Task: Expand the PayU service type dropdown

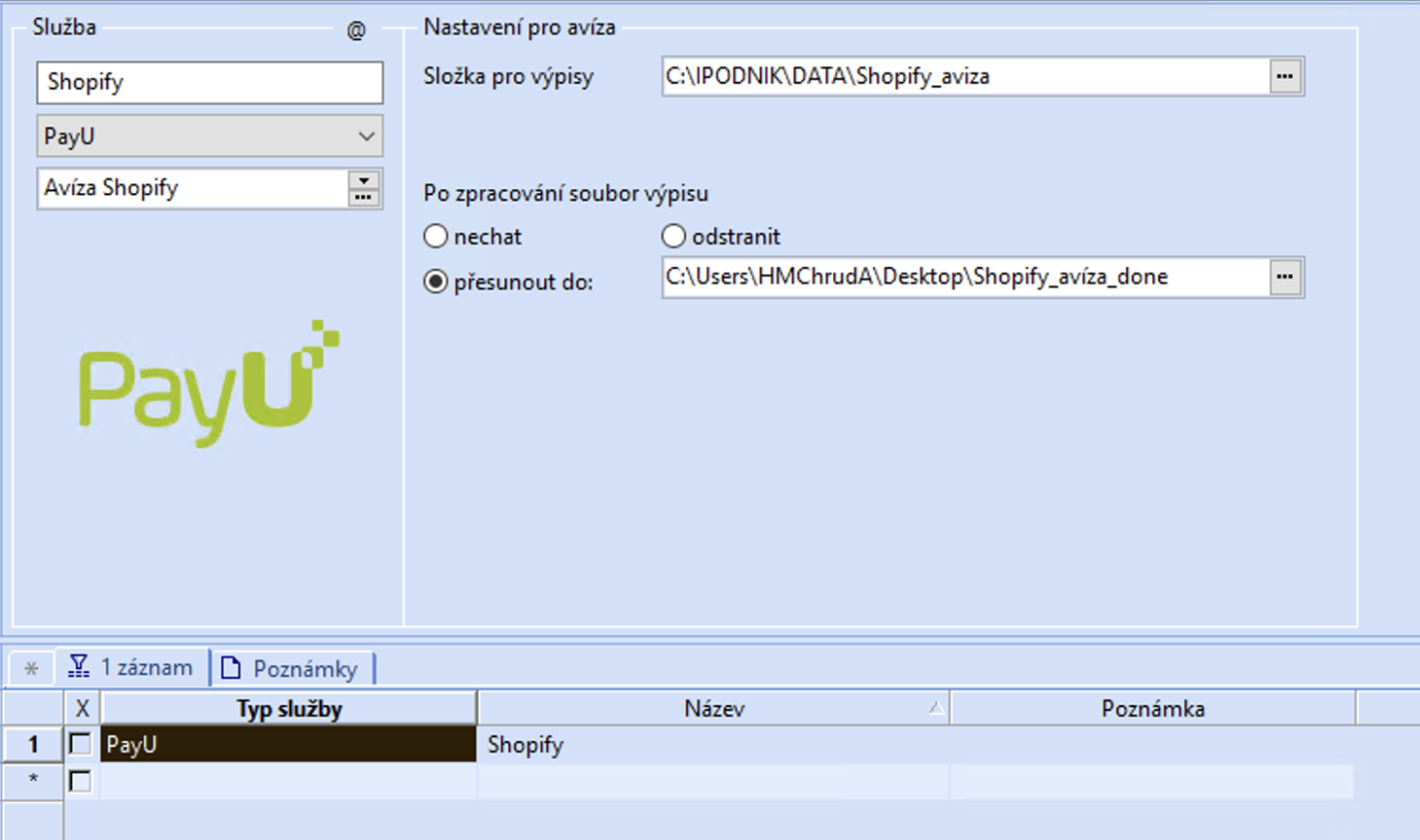Action: pyautogui.click(x=366, y=137)
